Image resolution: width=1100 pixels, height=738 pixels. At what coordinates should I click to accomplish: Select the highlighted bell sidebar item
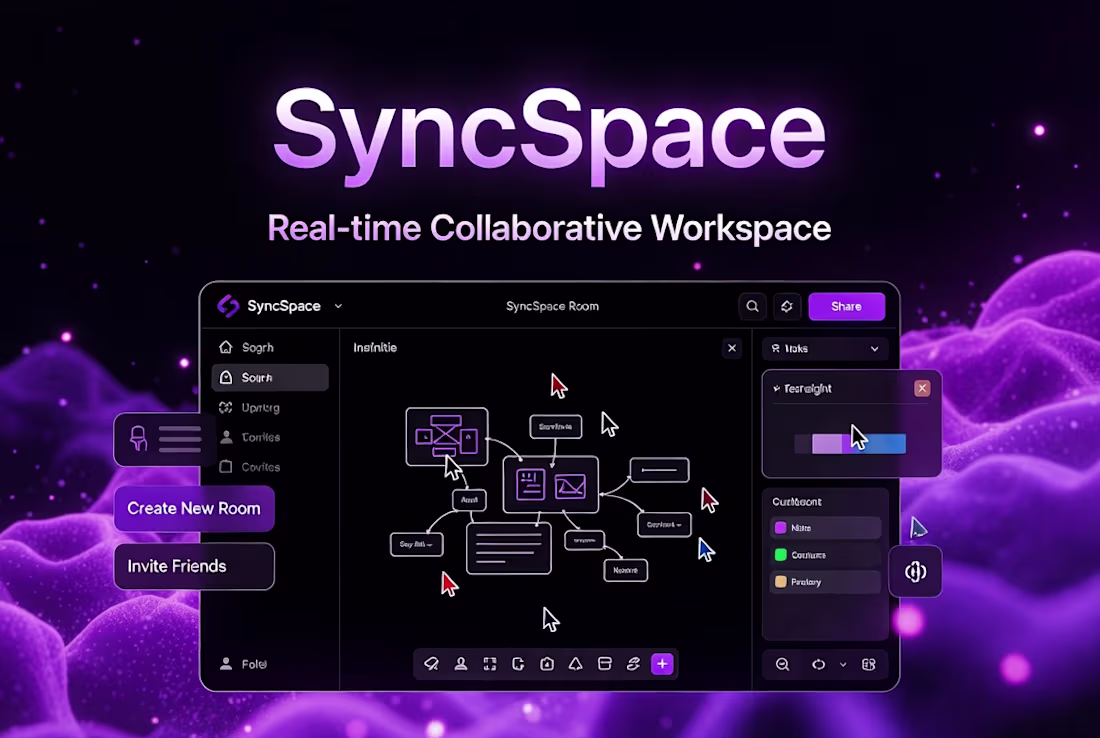pos(270,377)
